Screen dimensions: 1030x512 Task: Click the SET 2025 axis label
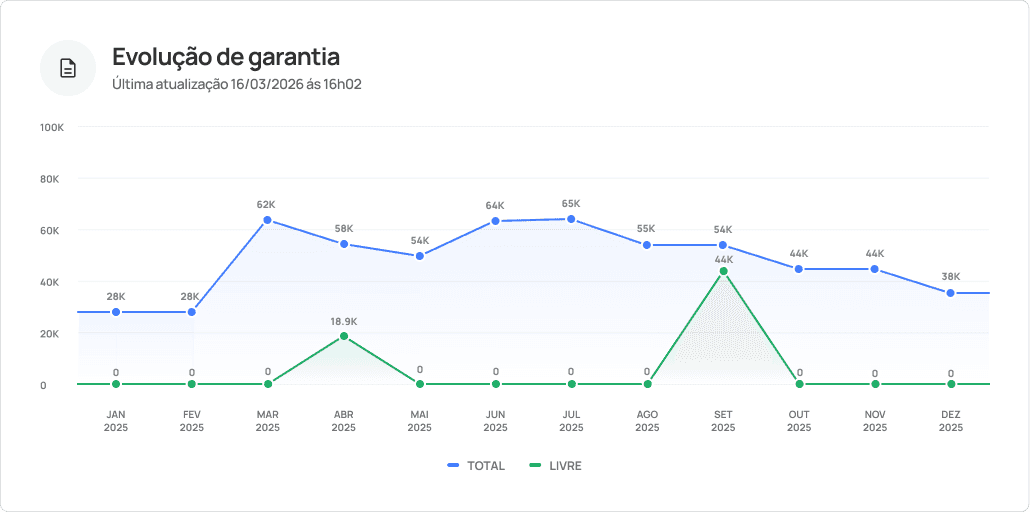pos(723,421)
